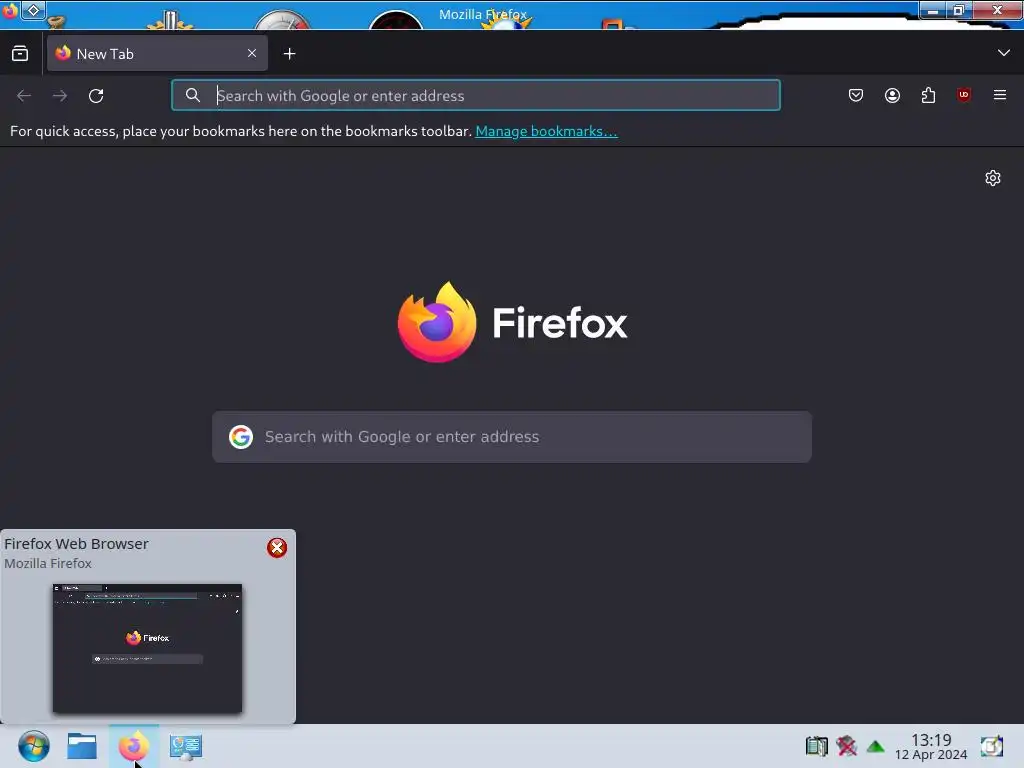The image size is (1024, 768).
Task: Expand hidden tray icons green arrow
Action: 876,746
